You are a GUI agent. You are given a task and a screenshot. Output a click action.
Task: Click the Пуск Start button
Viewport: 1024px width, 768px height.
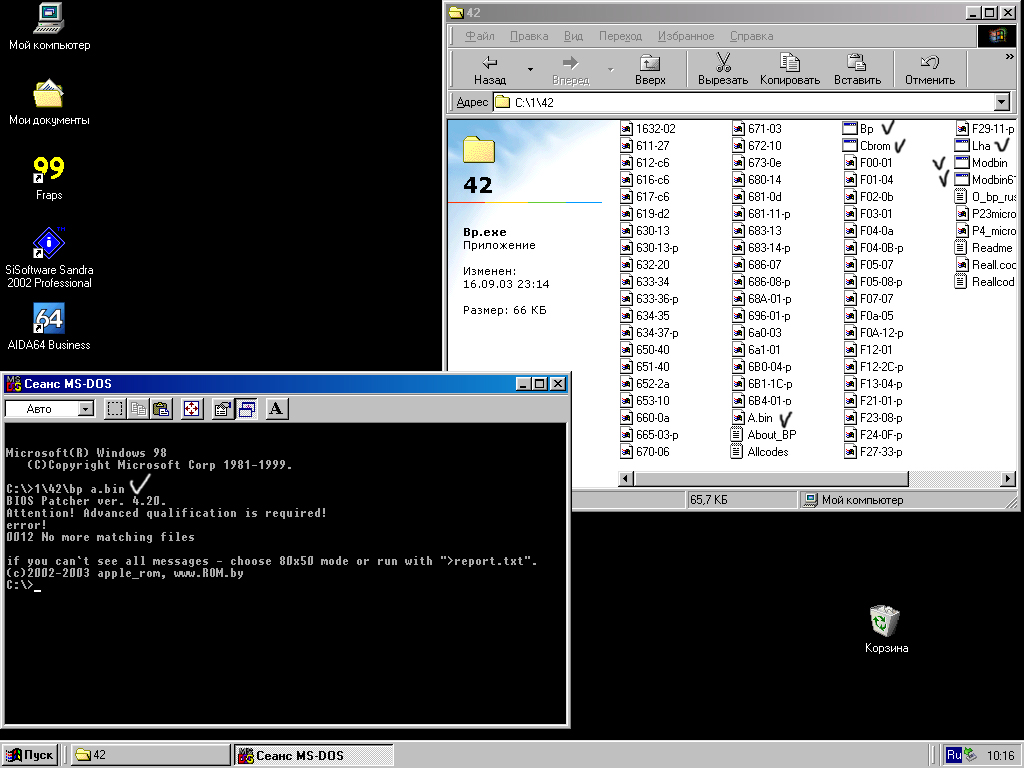pyautogui.click(x=30, y=755)
